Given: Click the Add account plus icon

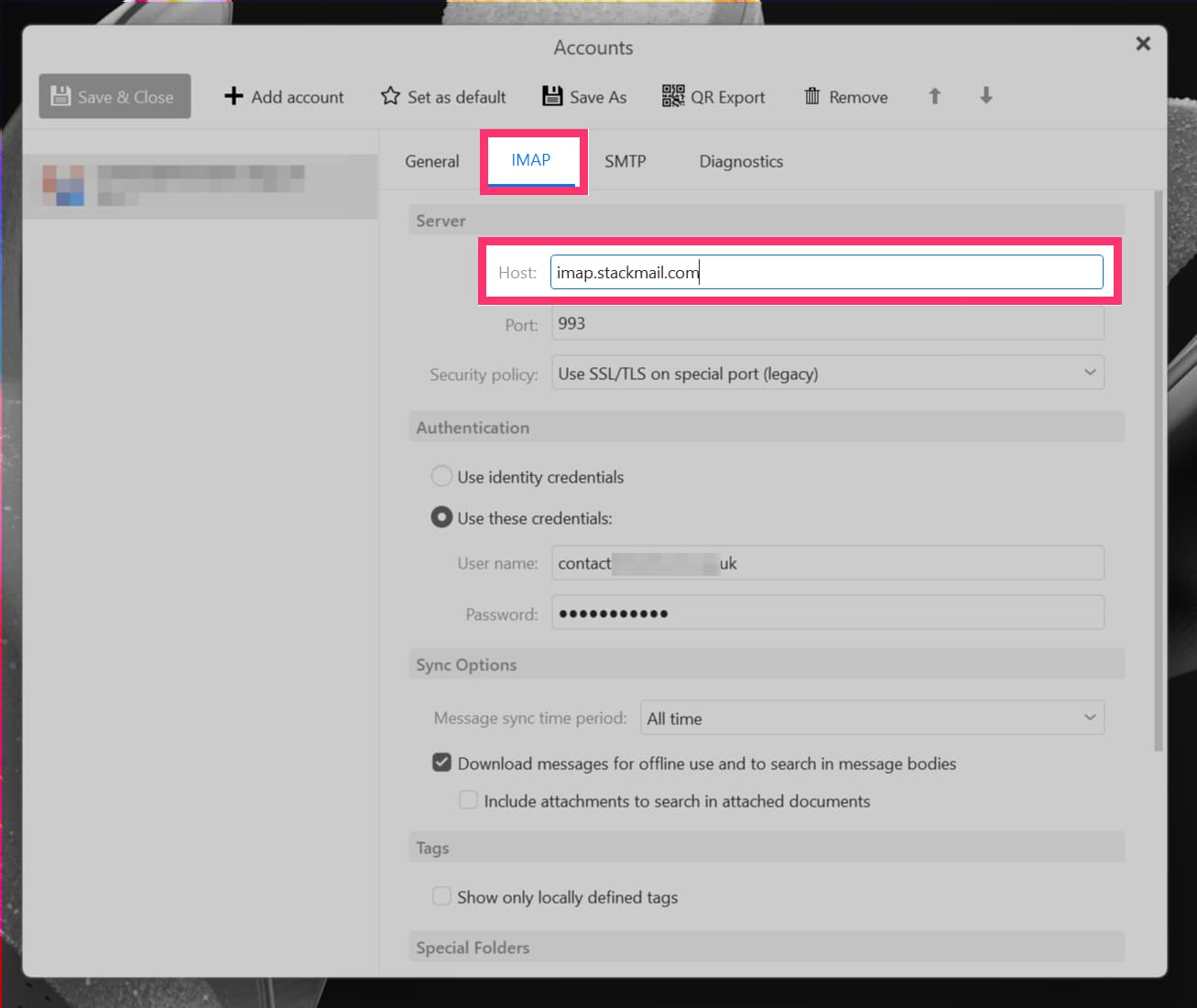Looking at the screenshot, I should point(234,96).
